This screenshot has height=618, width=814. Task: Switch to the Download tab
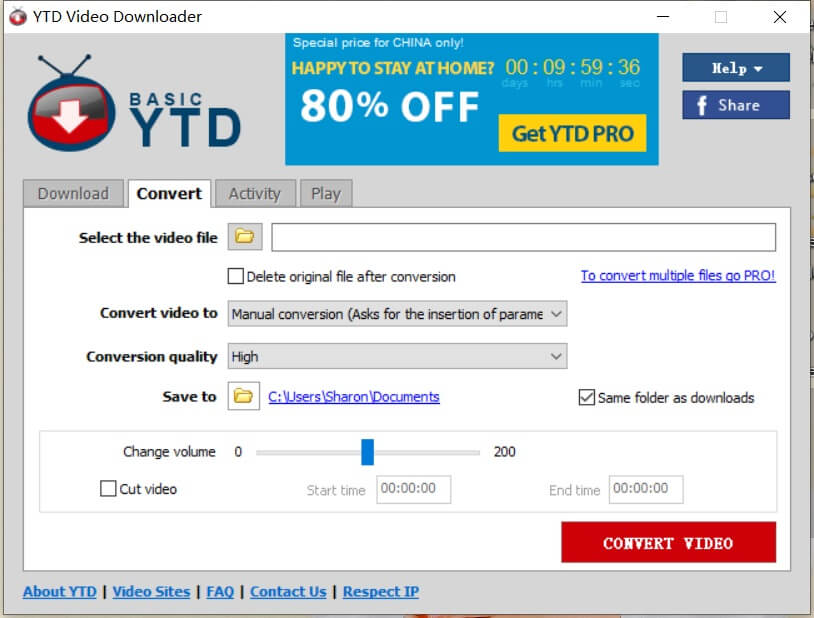[x=73, y=194]
